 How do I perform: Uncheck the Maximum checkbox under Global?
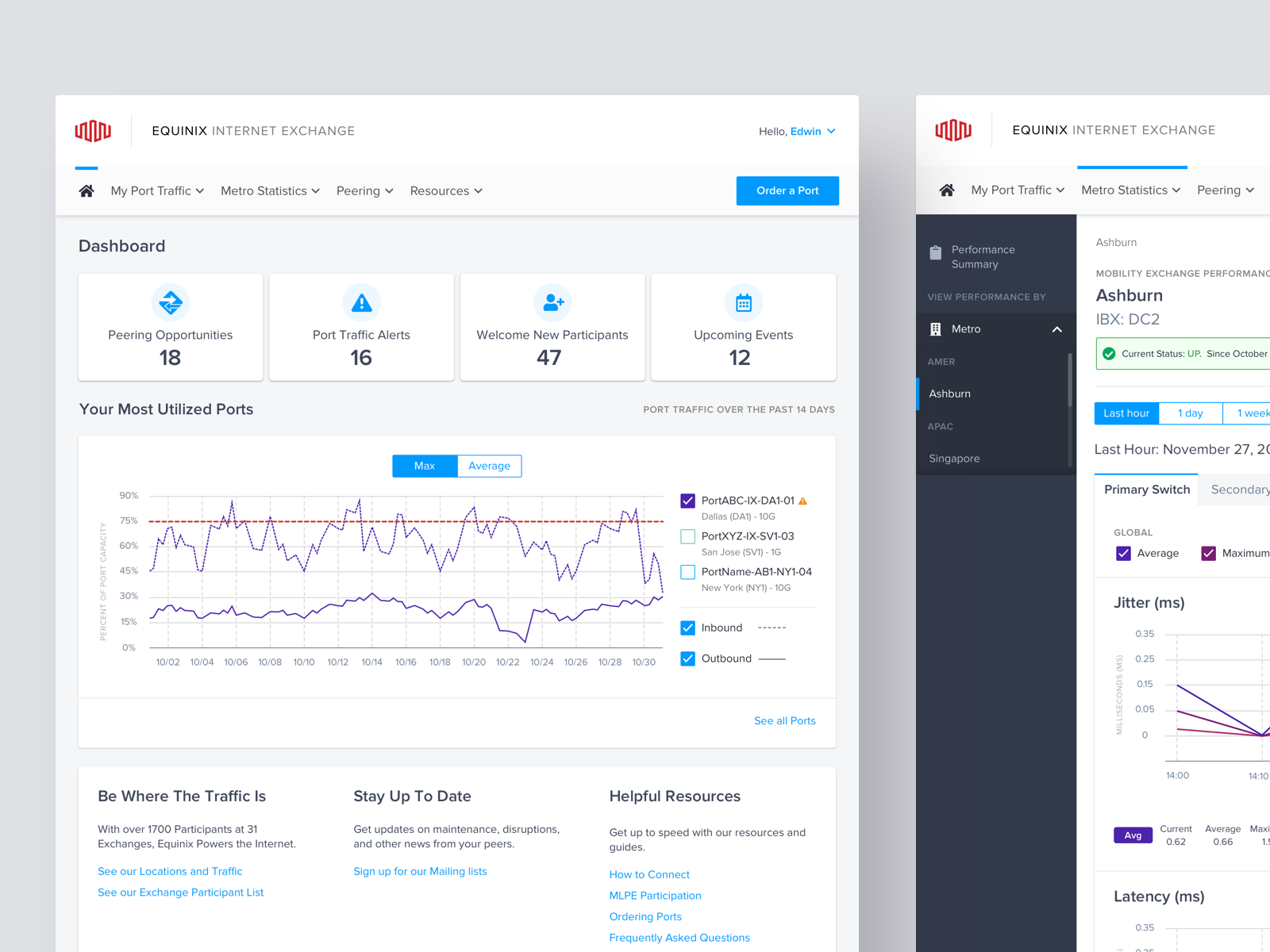1208,553
